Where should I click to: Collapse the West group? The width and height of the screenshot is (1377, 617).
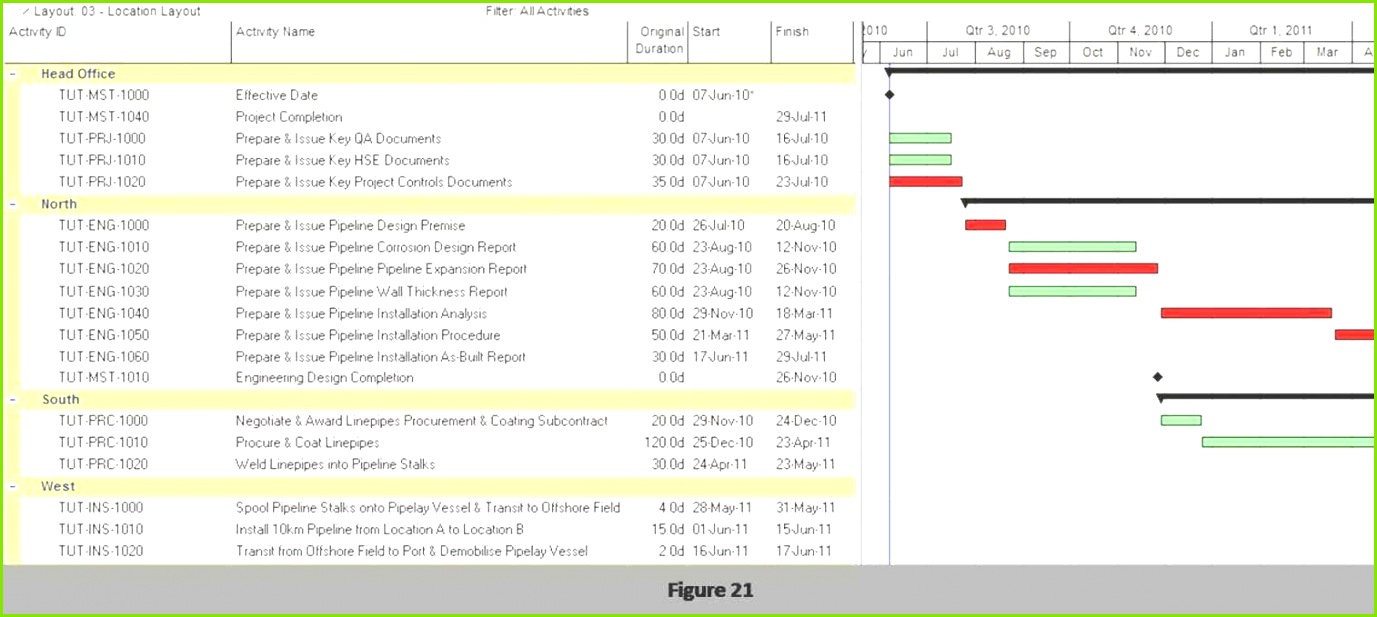tap(13, 486)
